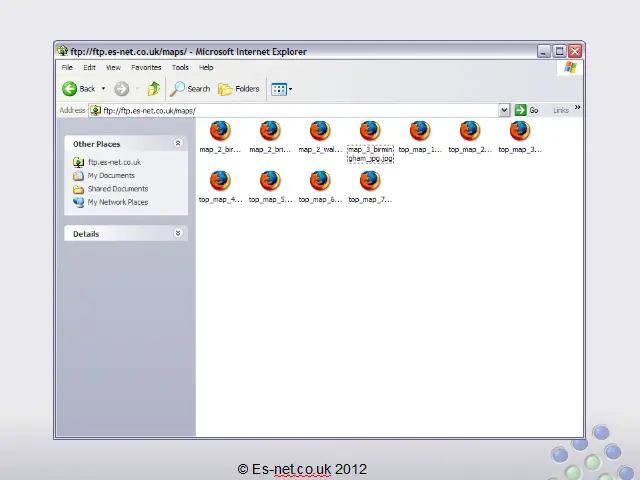Click the ftp.es-net.co.uk computer icon
Viewport: 640px width, 480px height.
tap(78, 162)
